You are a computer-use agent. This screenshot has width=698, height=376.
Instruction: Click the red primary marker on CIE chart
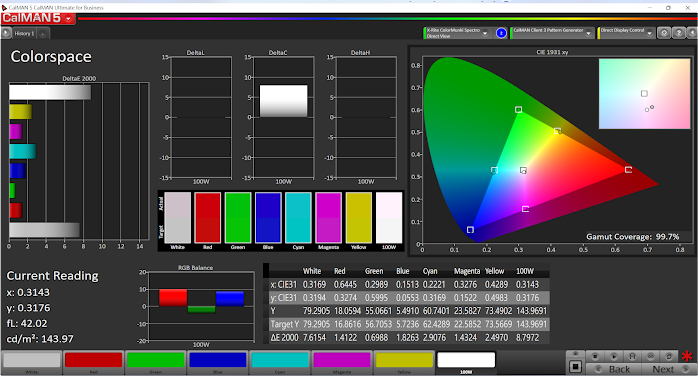[x=628, y=170]
